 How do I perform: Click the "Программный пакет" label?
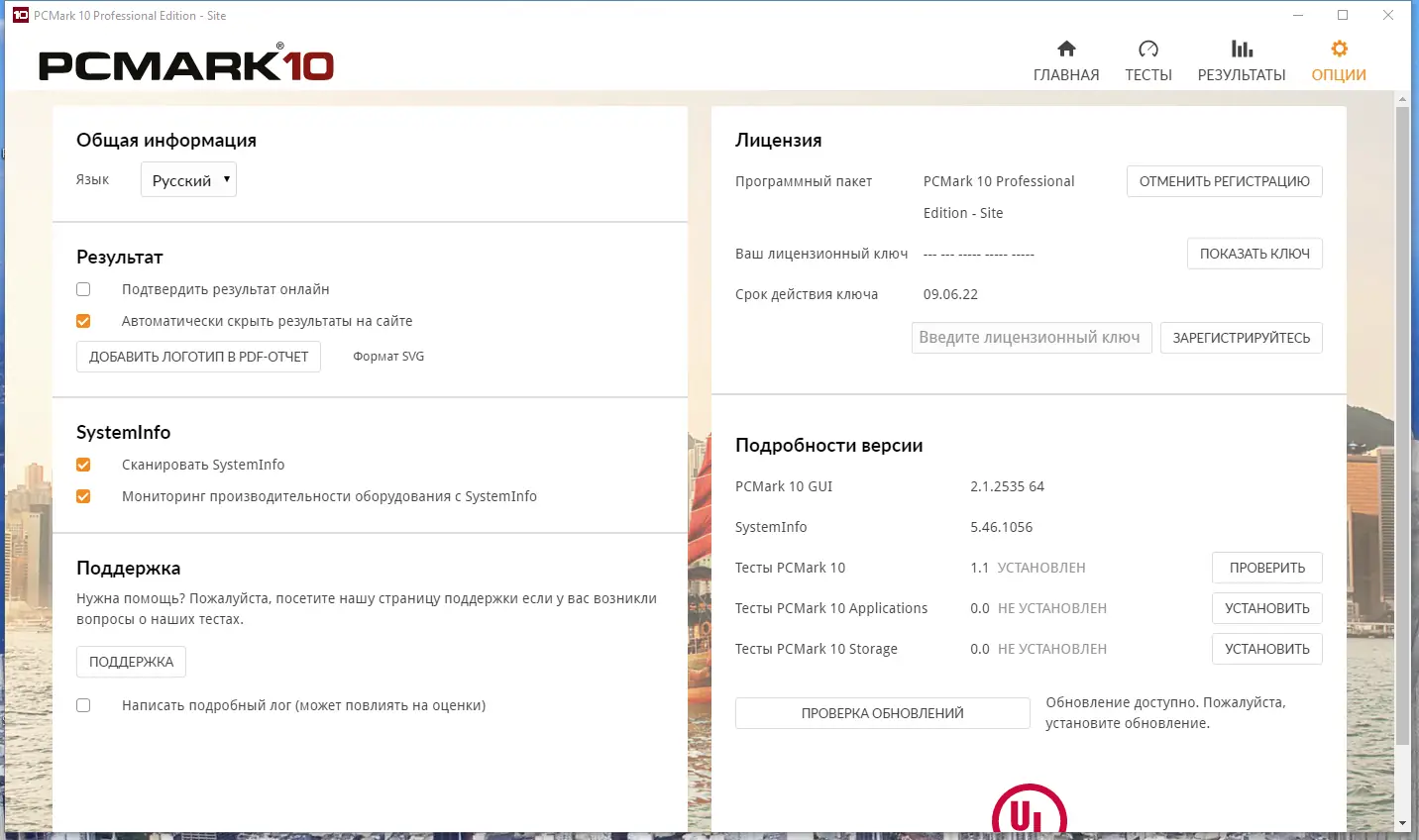(804, 181)
